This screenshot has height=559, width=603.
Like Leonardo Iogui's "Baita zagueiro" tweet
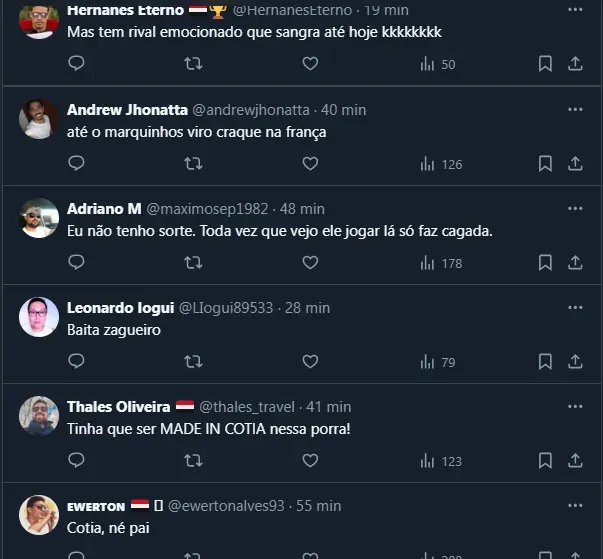coord(310,361)
